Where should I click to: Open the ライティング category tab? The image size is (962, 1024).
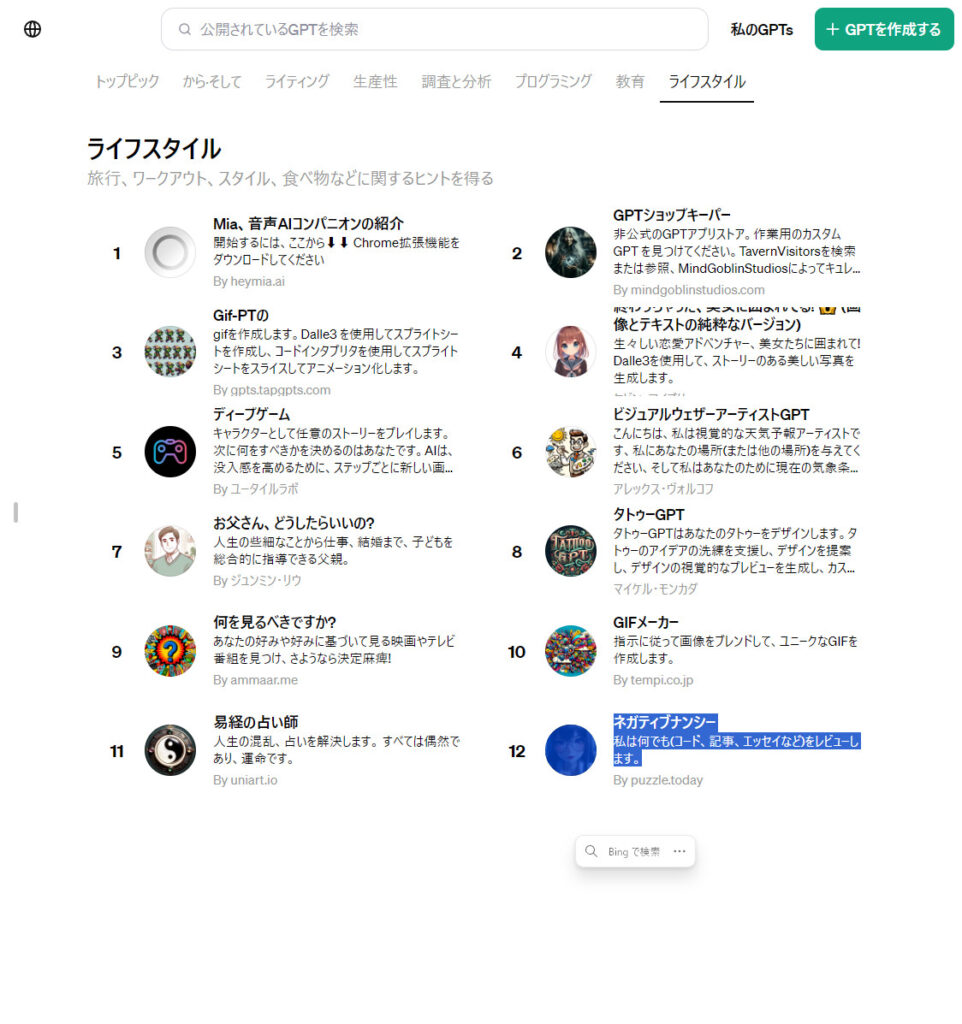(297, 82)
